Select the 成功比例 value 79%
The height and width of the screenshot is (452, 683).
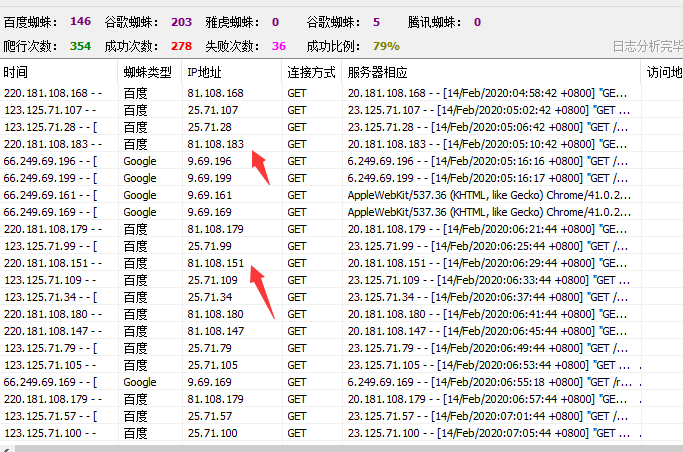tap(386, 46)
